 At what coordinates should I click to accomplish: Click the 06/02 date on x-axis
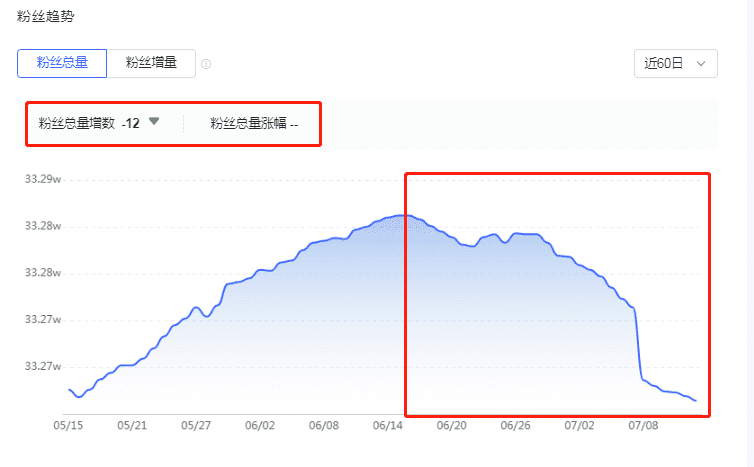click(260, 426)
